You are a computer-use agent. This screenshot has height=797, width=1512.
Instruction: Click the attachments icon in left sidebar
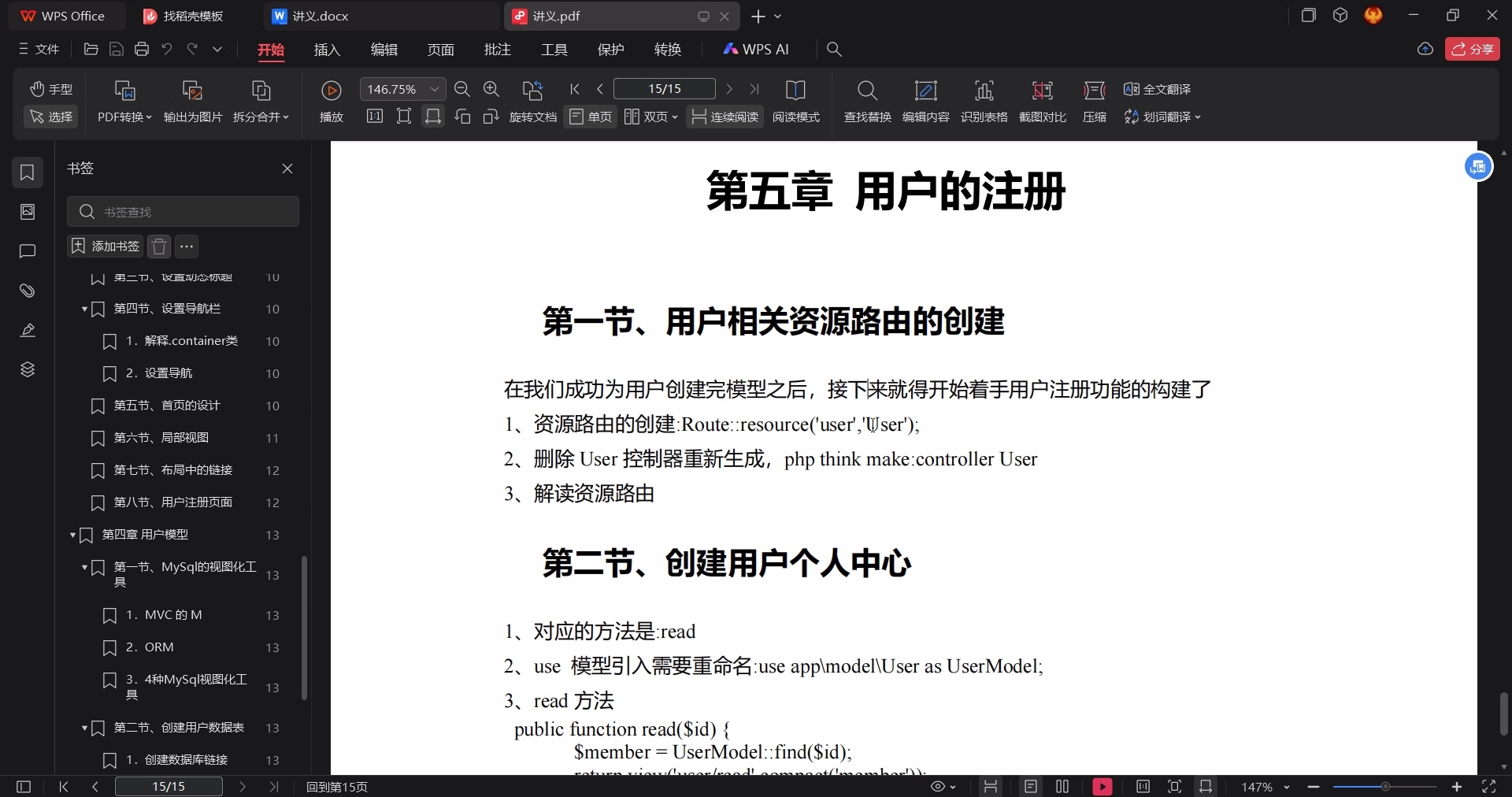27,291
